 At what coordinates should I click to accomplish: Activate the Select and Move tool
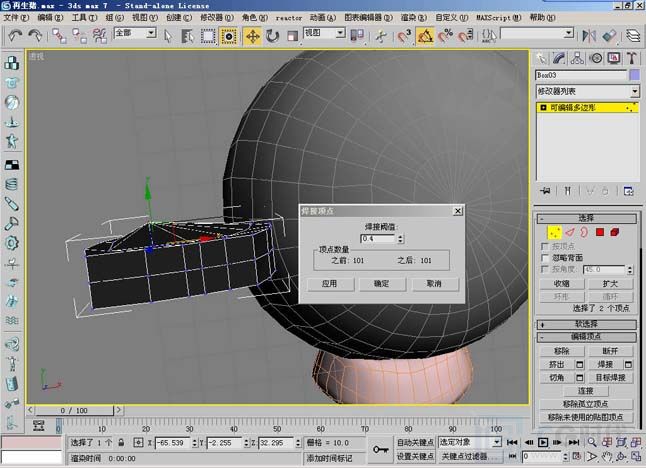252,36
